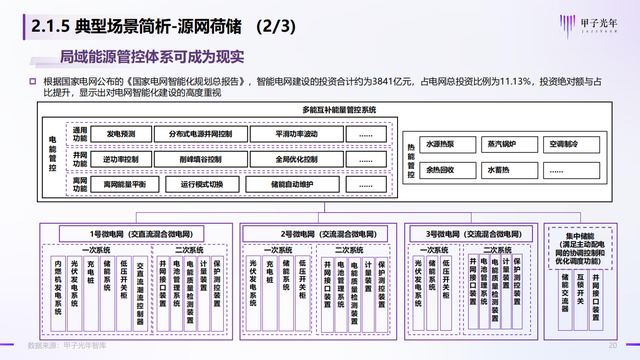Click 低压开关柜 in 3号微电网
The width and height of the screenshot is (640, 360).
click(446, 293)
